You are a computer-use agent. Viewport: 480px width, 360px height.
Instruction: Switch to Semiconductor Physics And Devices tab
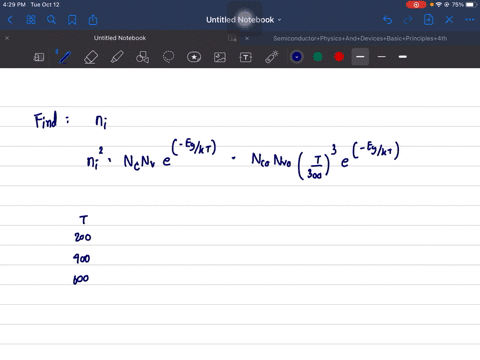pos(360,38)
